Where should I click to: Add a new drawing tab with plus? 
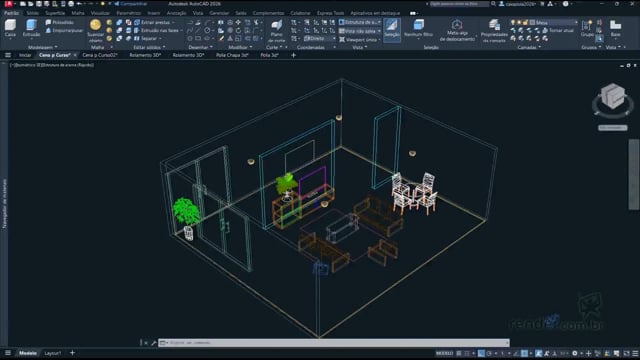point(293,55)
